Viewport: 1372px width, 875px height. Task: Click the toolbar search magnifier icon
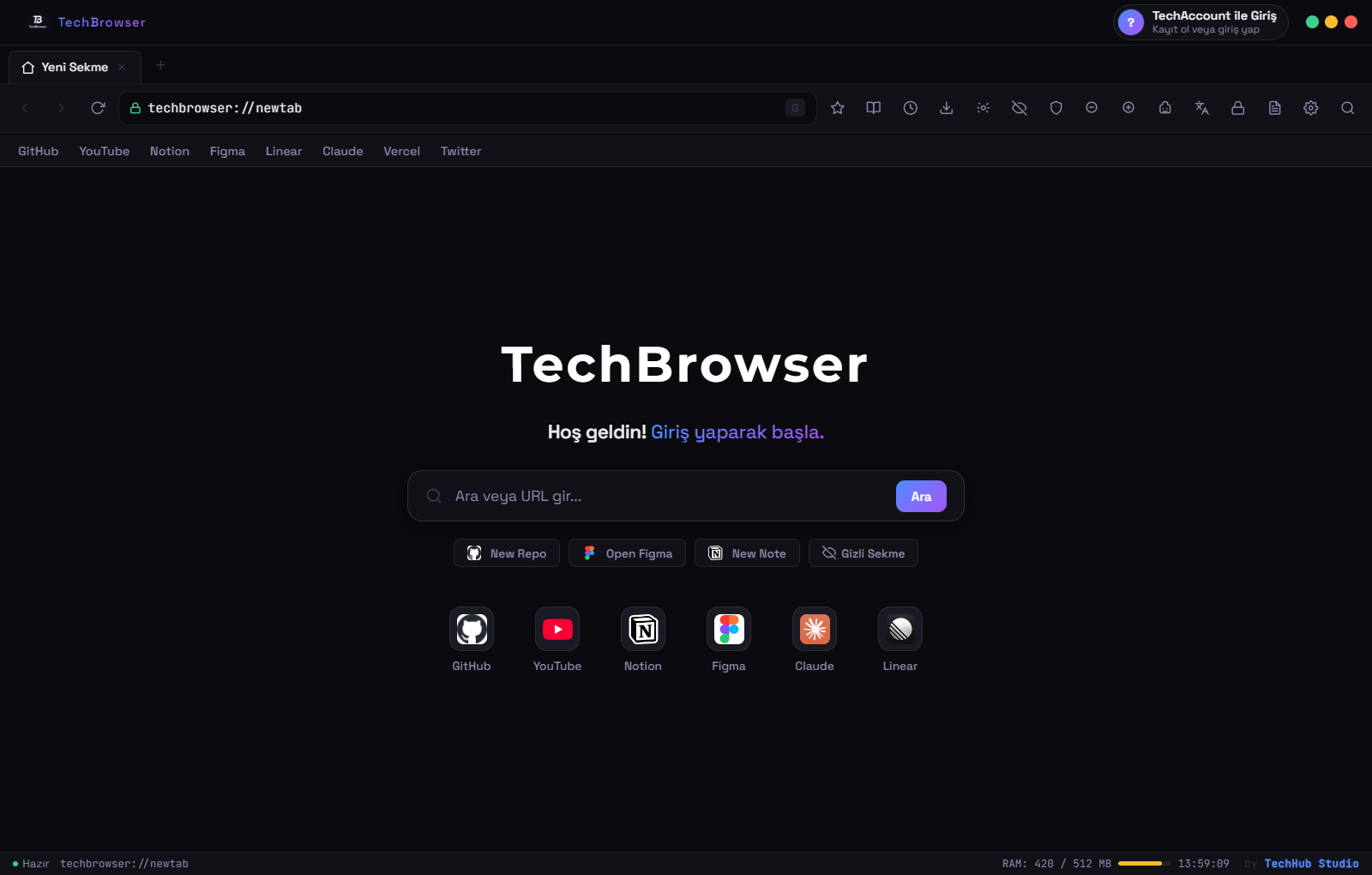[x=1348, y=108]
